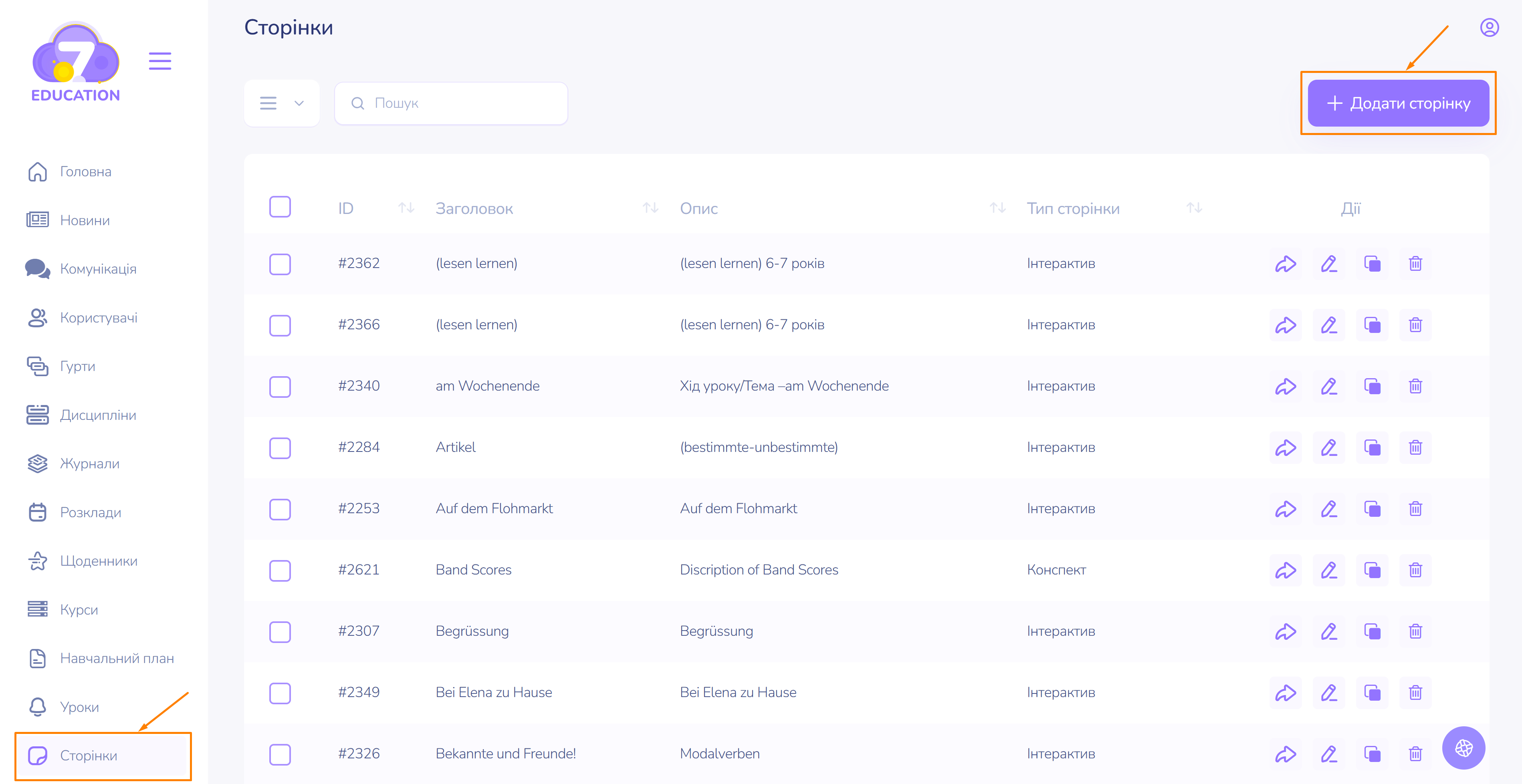Share the Bekannte und Freunde! page
Viewport: 1522px width, 784px height.
click(x=1286, y=754)
